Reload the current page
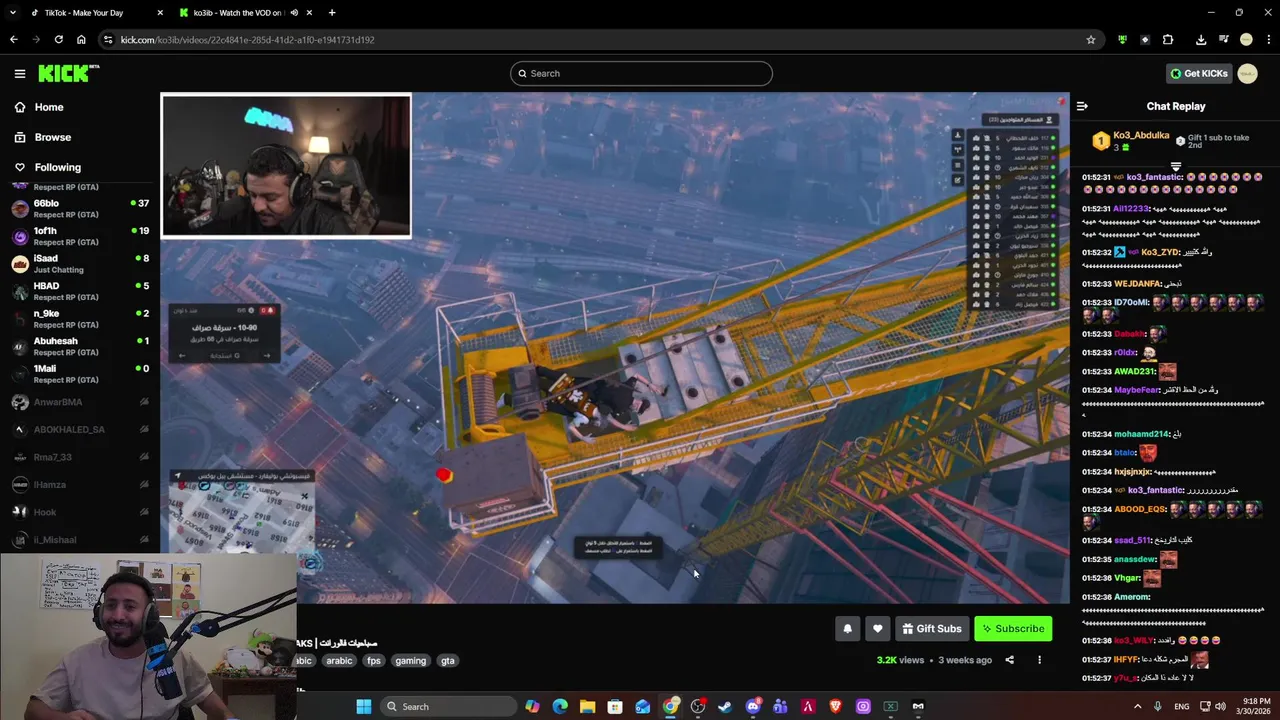The width and height of the screenshot is (1280, 720). click(58, 40)
